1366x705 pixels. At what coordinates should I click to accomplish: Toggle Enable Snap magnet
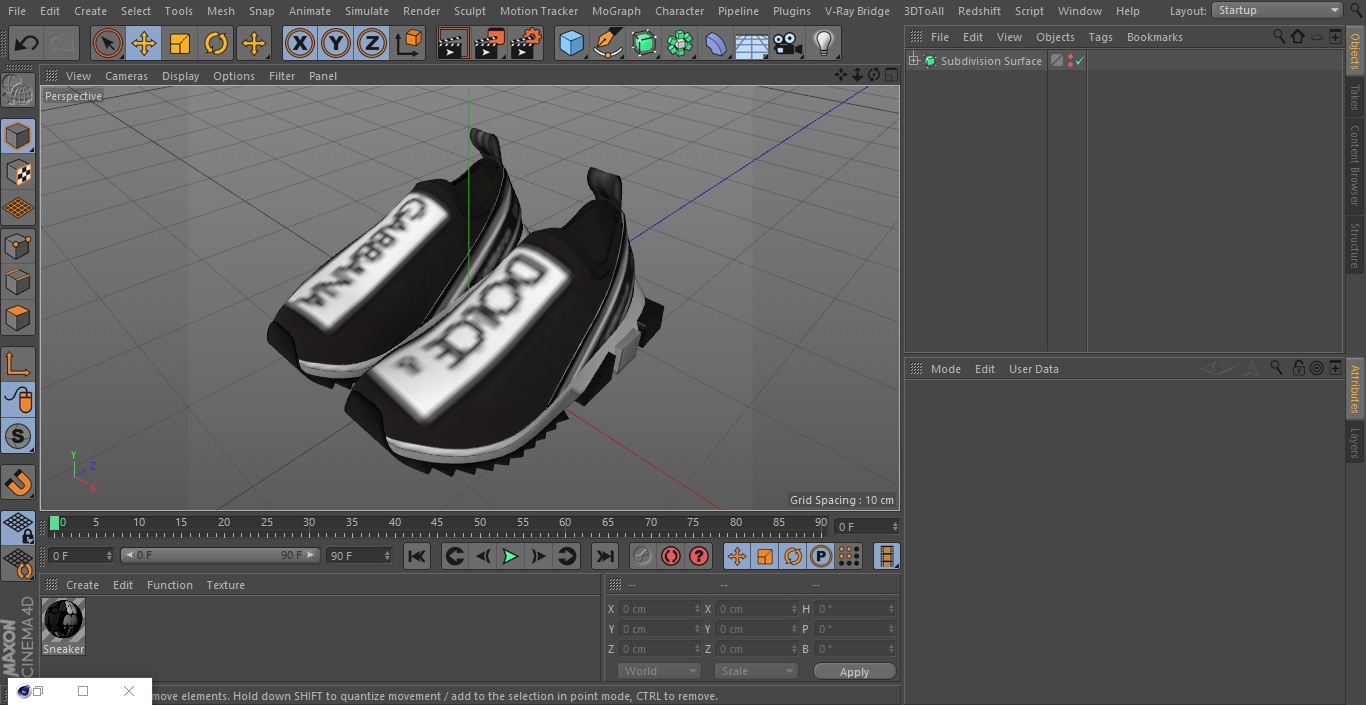(x=18, y=483)
